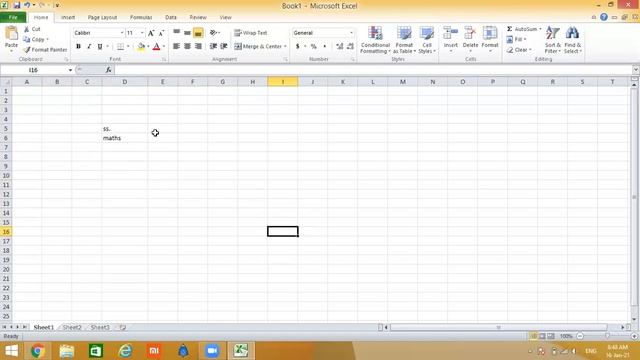Image resolution: width=640 pixels, height=360 pixels.
Task: Click the Decrease Indent icon
Action: pyautogui.click(x=213, y=47)
